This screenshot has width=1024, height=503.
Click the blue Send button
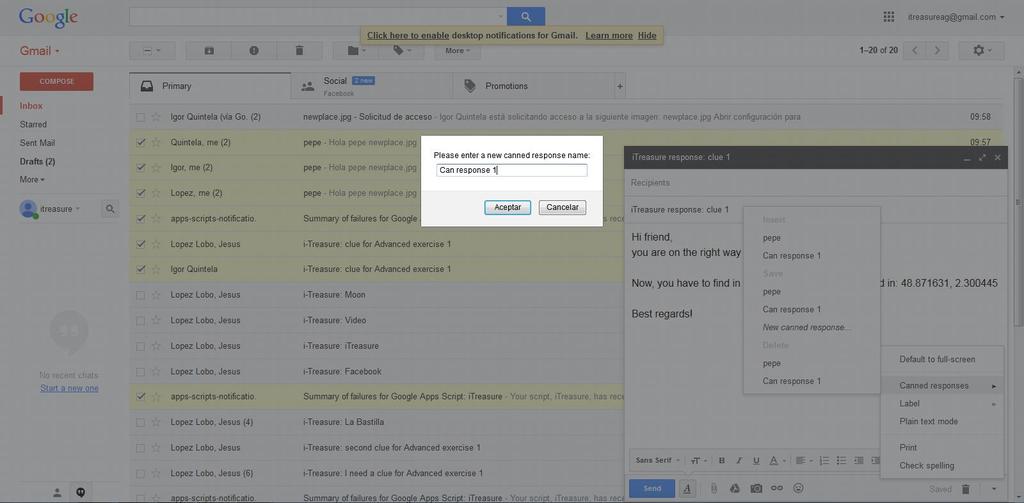652,488
